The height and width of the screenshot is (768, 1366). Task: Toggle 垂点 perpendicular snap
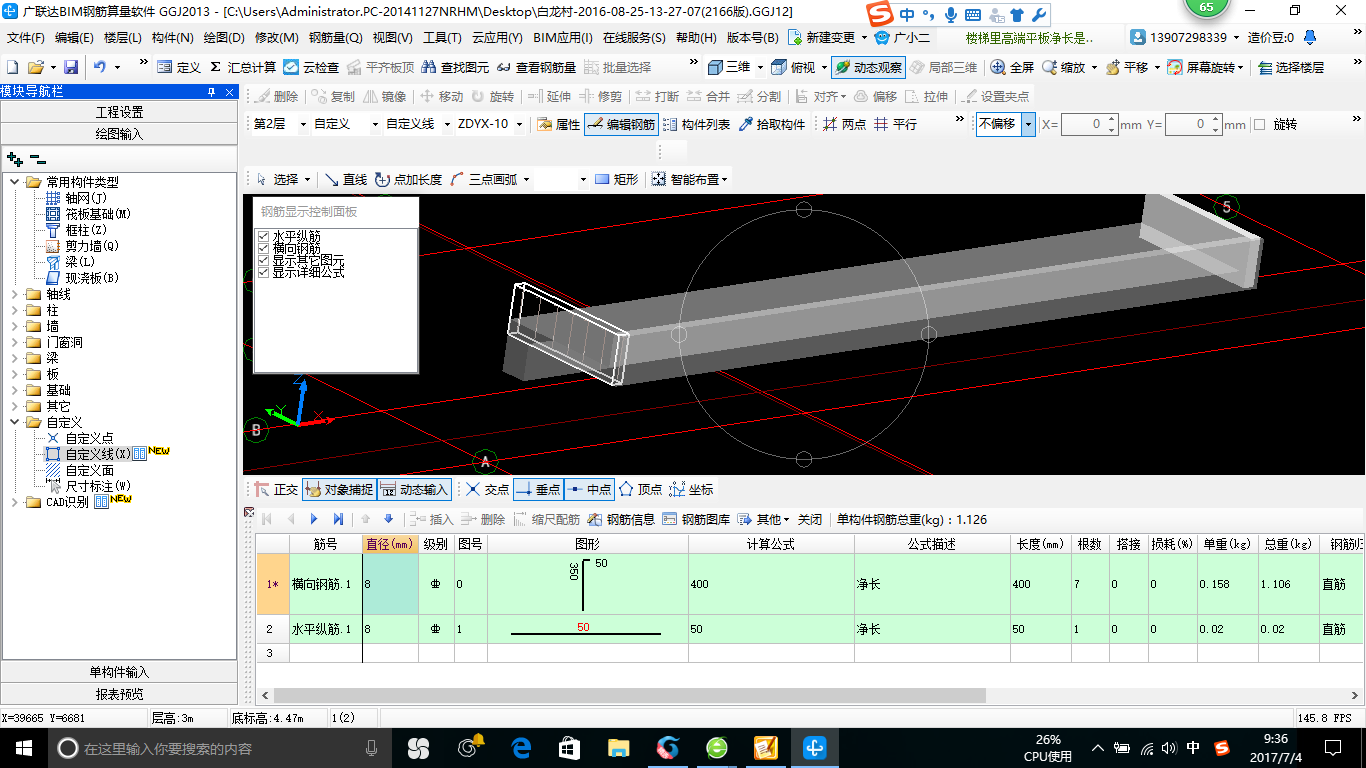[x=538, y=489]
